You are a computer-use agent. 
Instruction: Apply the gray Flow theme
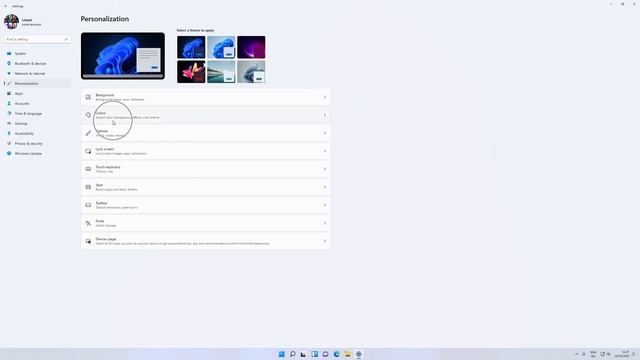pos(251,72)
